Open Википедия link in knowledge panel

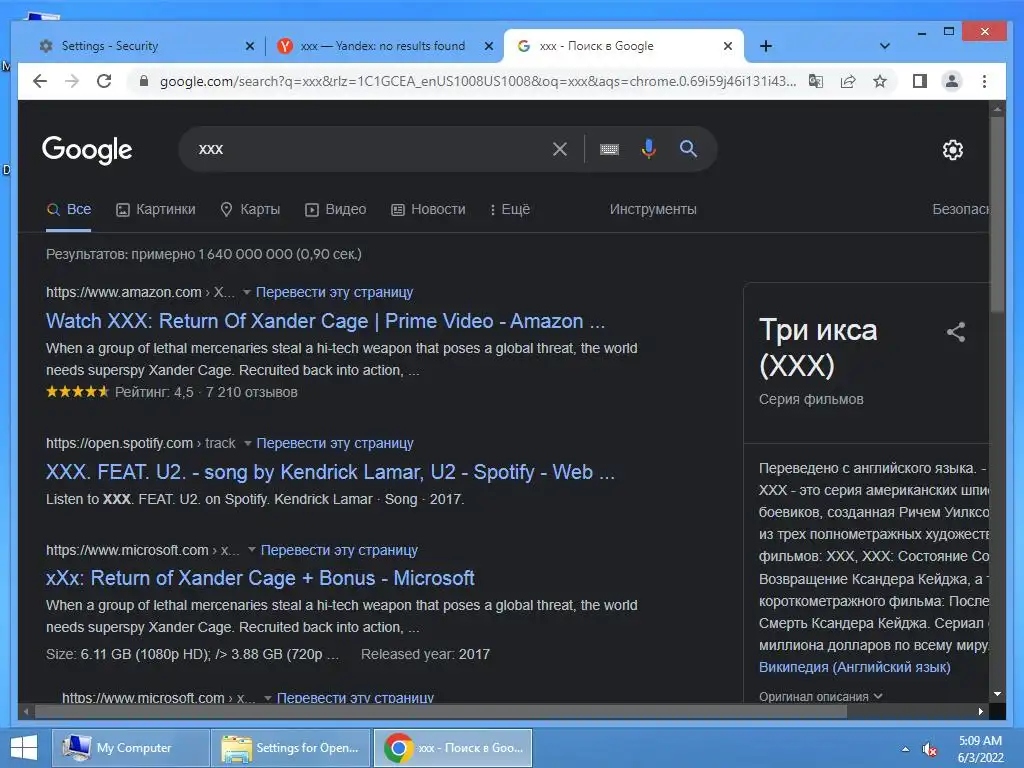854,667
